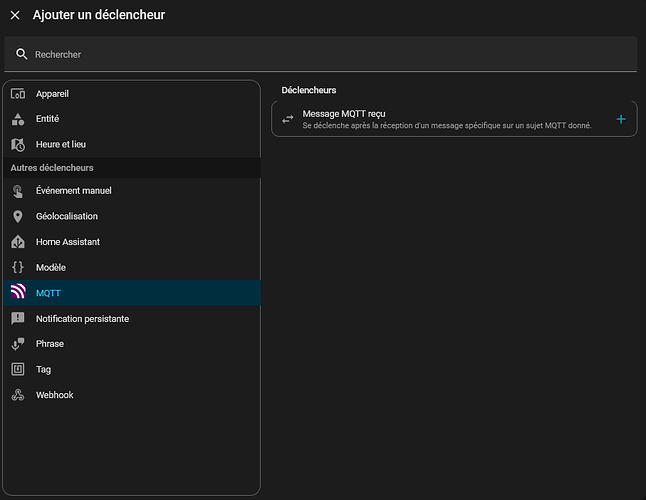This screenshot has width=646, height=500.
Task: Click the Webhook icon in sidebar
Action: [x=18, y=395]
